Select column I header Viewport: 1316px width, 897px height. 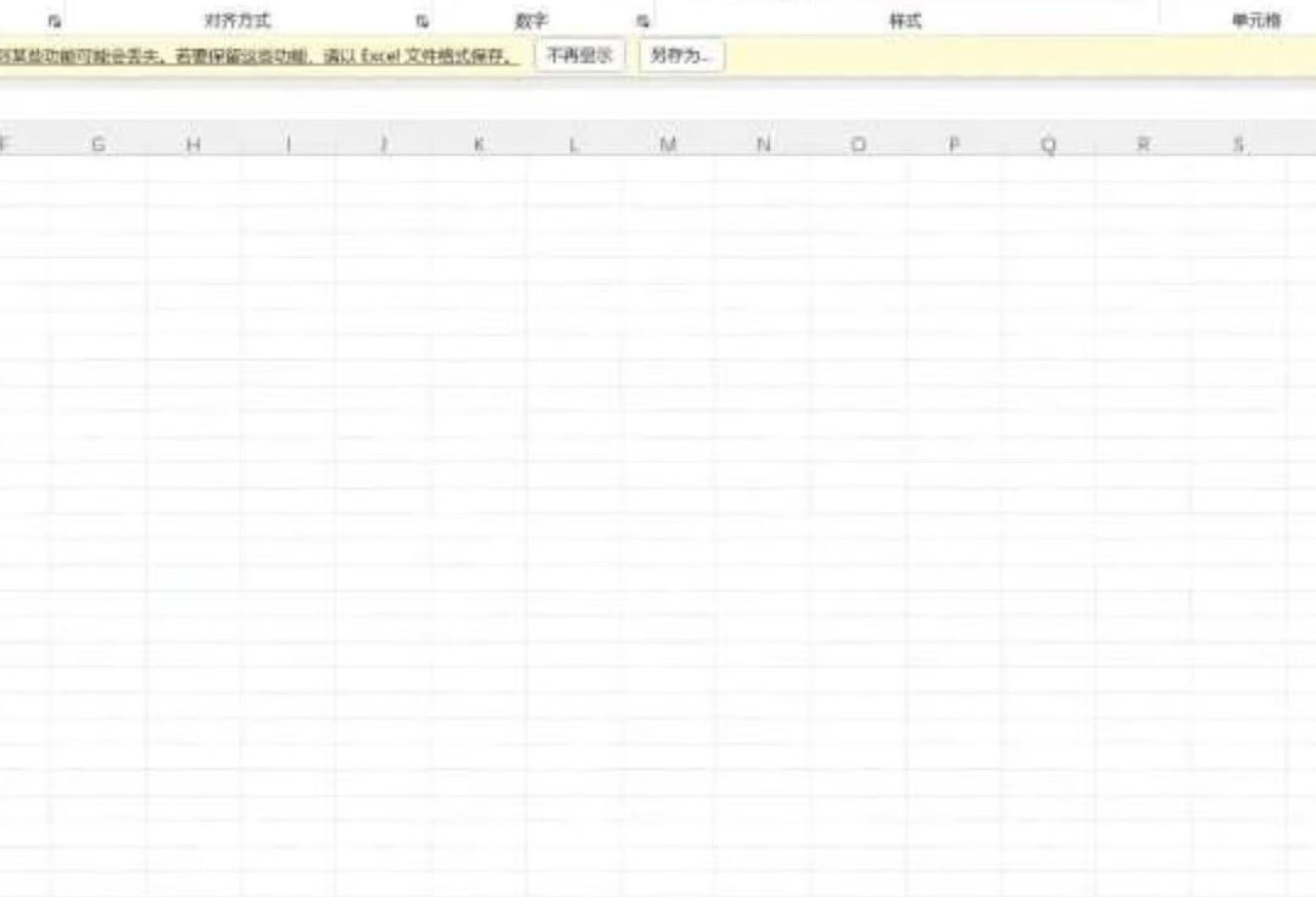[x=289, y=144]
